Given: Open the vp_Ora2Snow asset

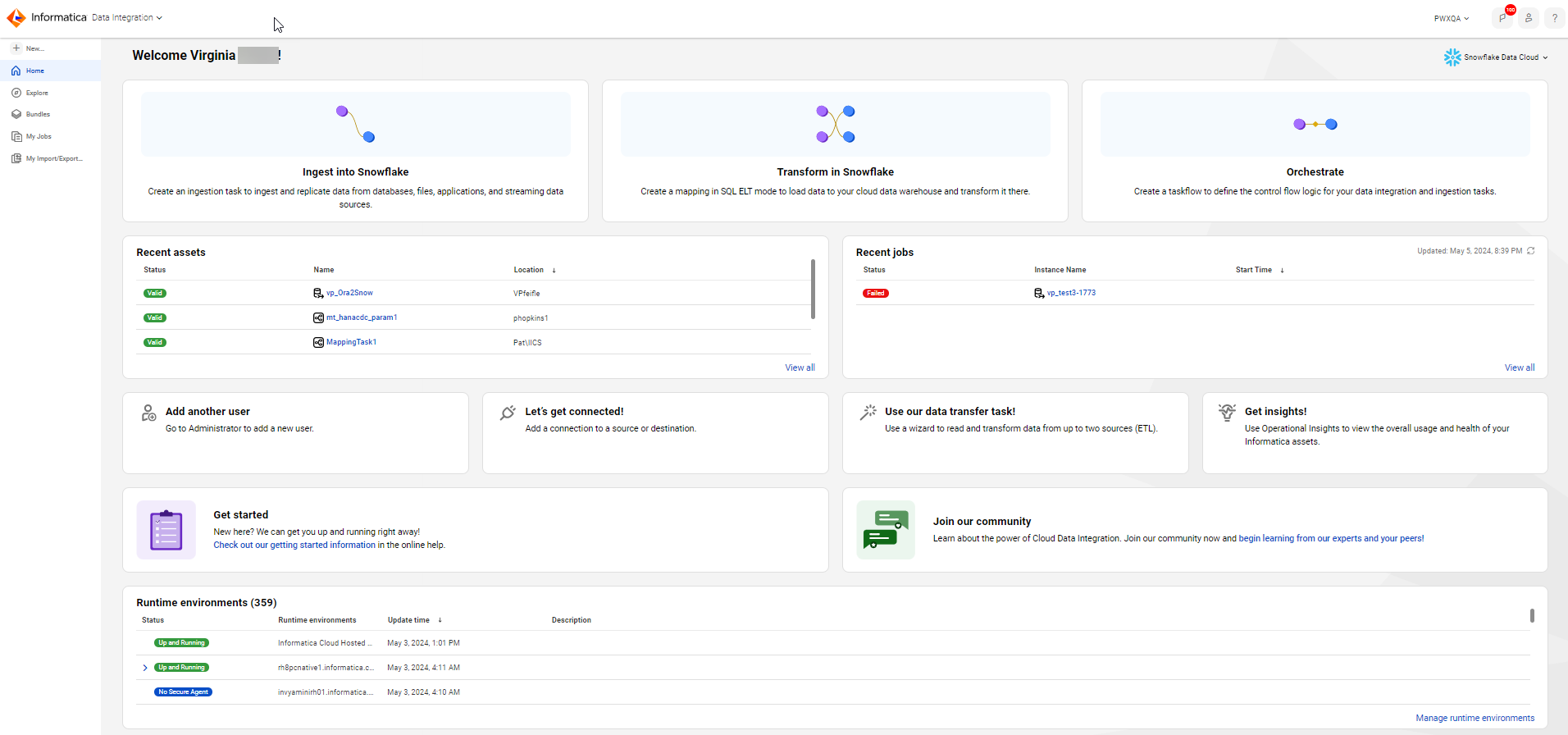Looking at the screenshot, I should [x=349, y=293].
